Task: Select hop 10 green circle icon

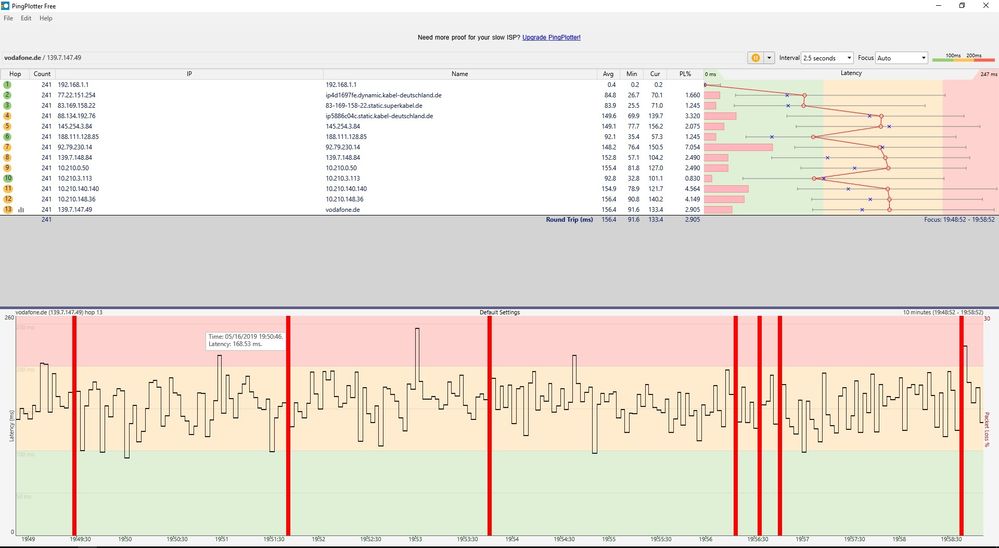Action: (x=8, y=178)
